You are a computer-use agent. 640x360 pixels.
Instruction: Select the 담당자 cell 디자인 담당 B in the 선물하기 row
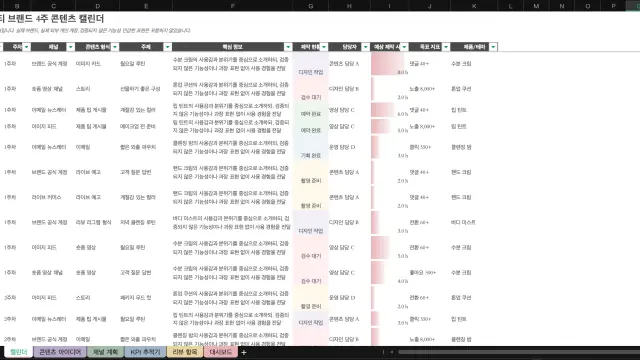tap(344, 89)
